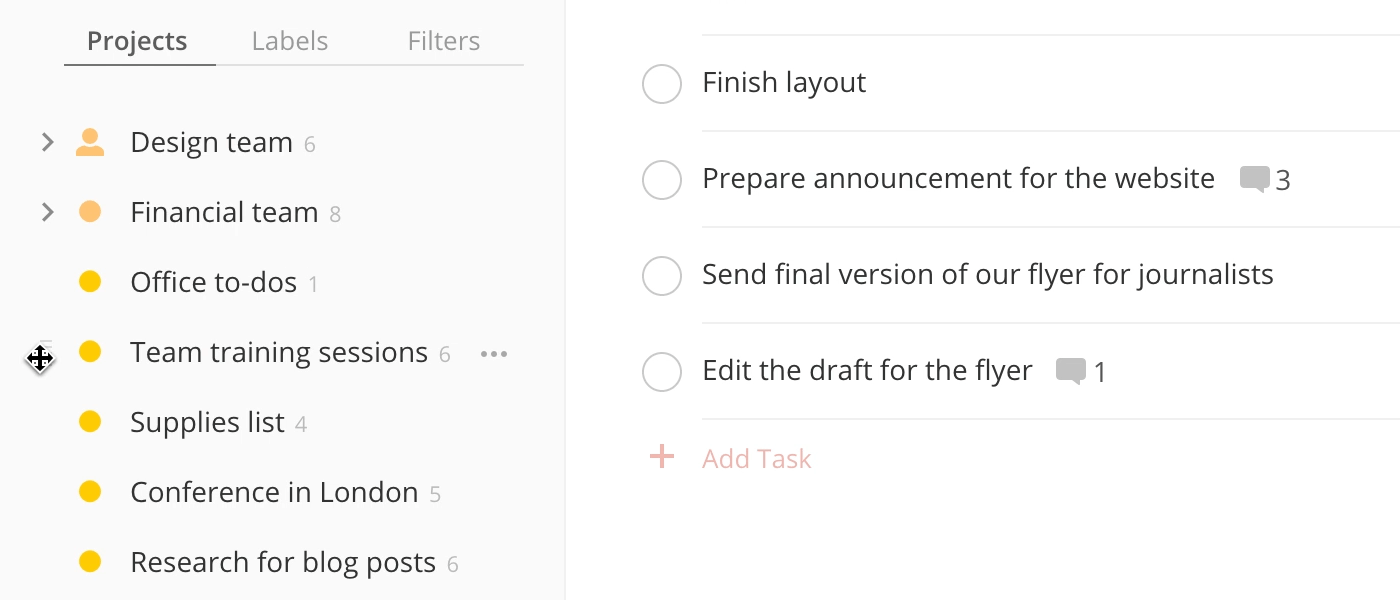Select the Projects tab

137,41
